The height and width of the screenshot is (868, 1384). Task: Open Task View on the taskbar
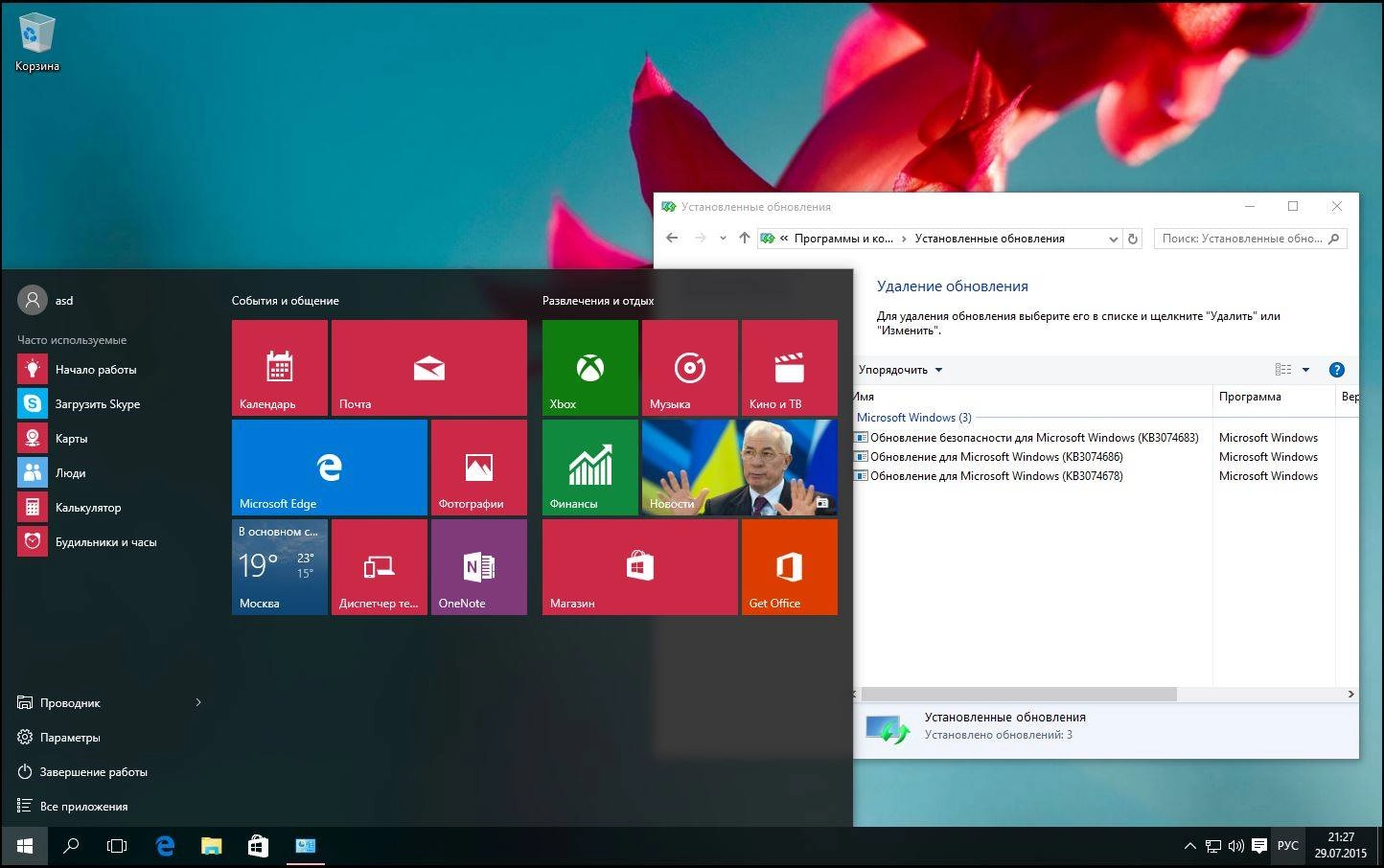coord(117,846)
